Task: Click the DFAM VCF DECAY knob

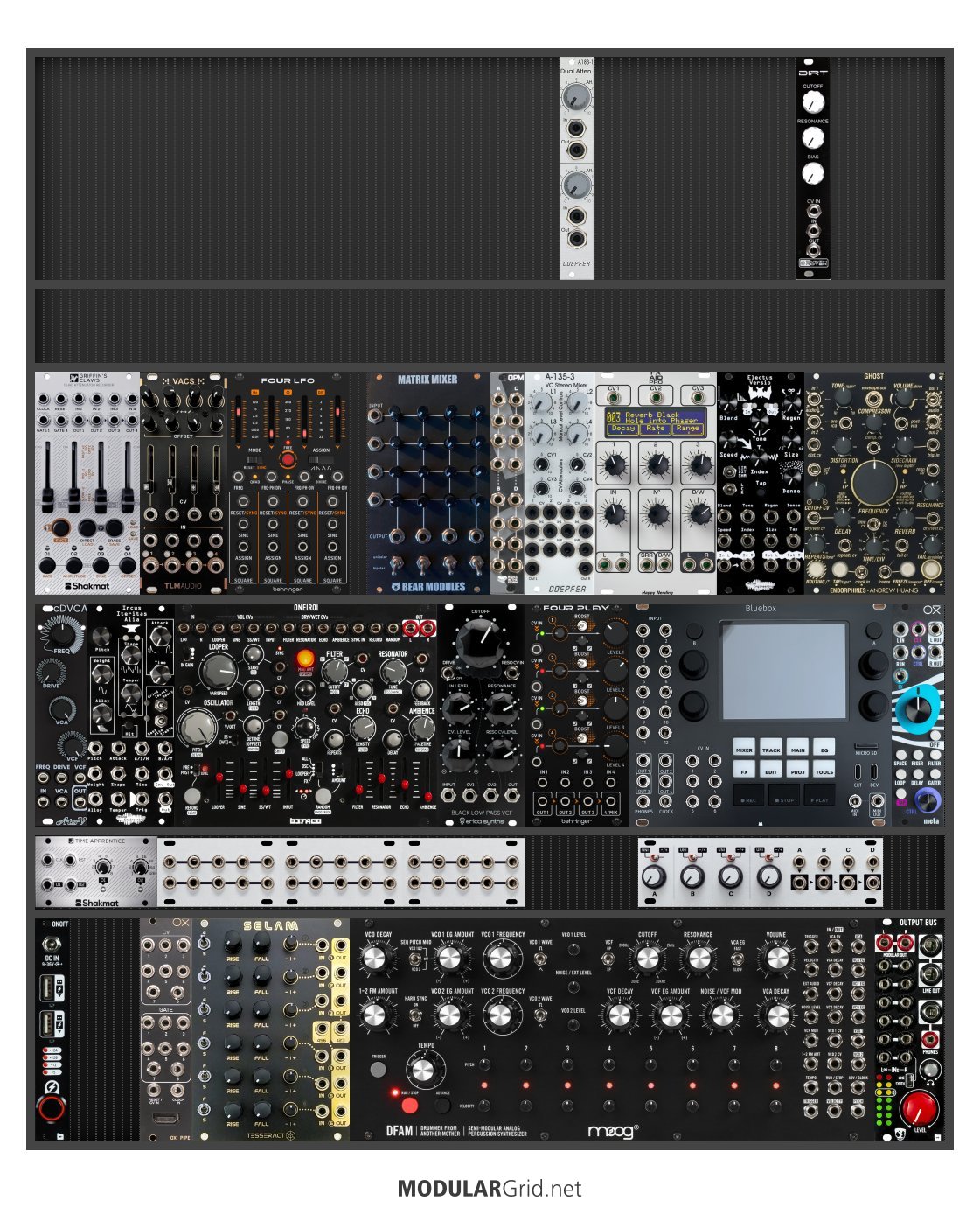Action: 619,1016
